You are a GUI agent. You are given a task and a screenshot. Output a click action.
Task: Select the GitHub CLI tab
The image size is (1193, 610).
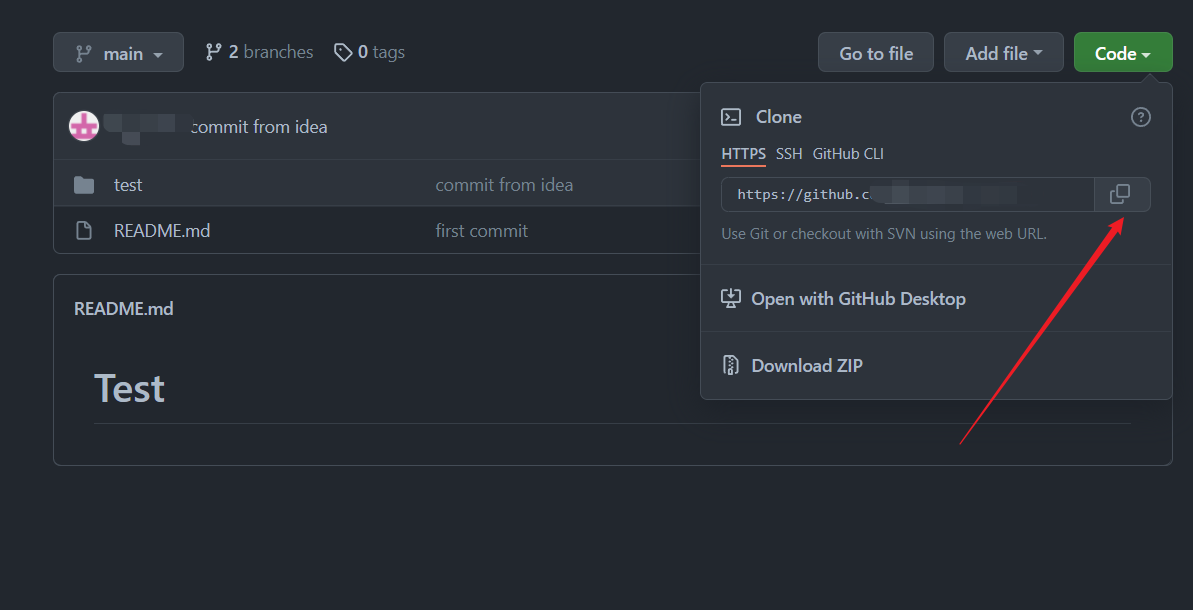[x=848, y=154]
